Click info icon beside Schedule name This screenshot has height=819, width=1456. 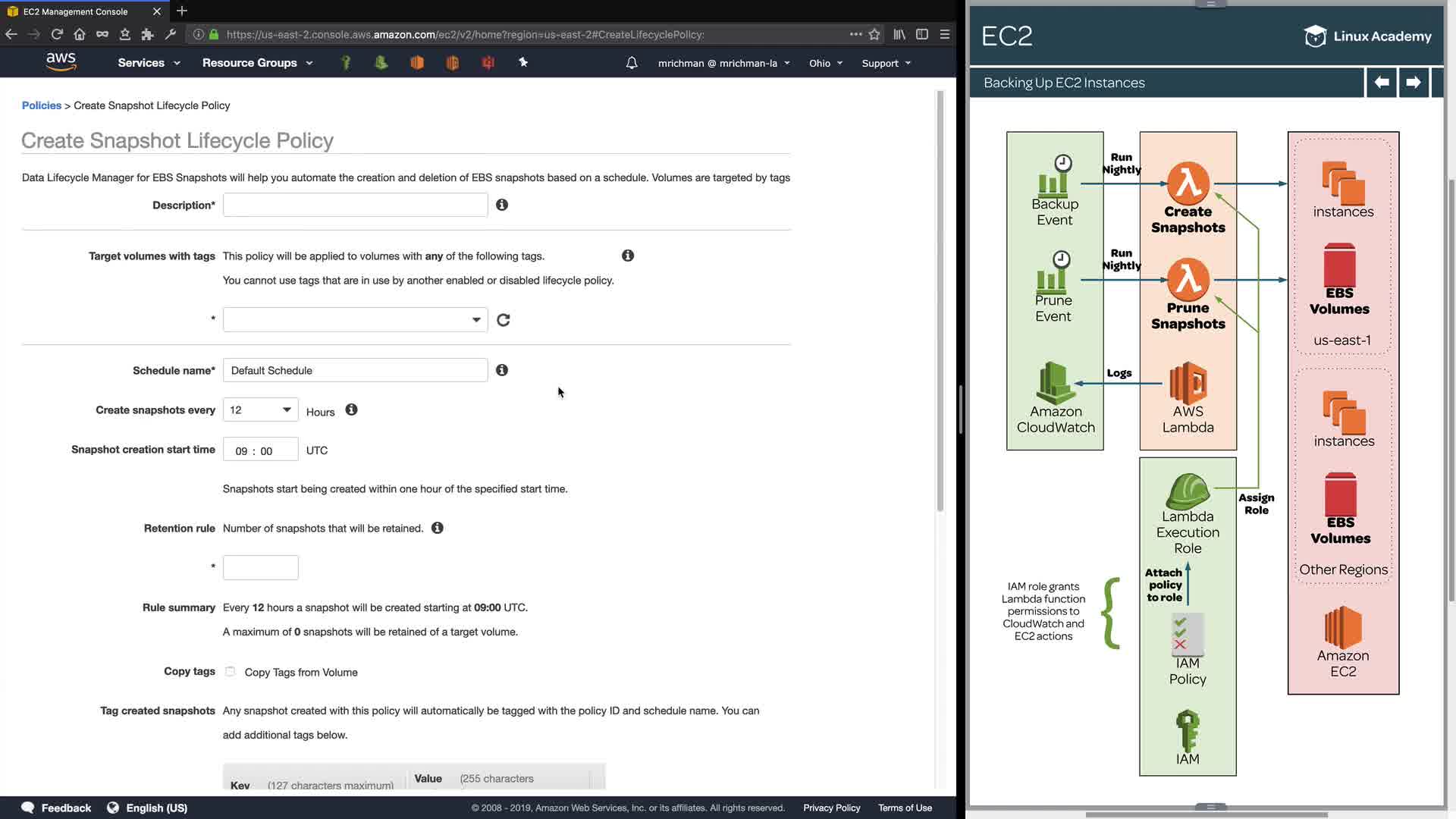[x=502, y=370]
